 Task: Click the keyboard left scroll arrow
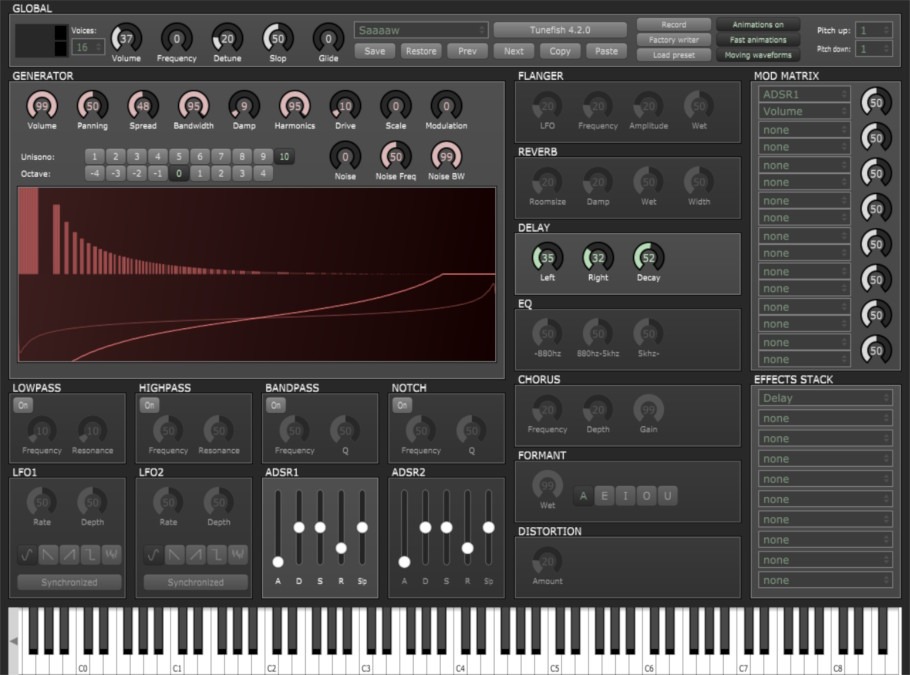13,641
